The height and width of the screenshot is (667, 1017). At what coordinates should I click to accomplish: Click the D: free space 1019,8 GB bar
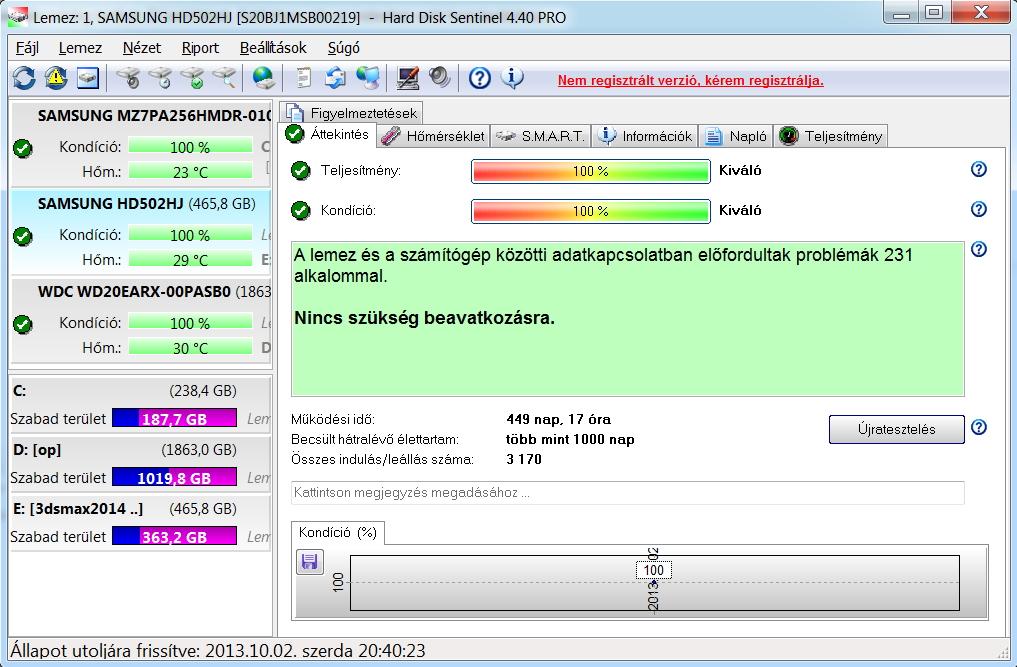tap(174, 478)
